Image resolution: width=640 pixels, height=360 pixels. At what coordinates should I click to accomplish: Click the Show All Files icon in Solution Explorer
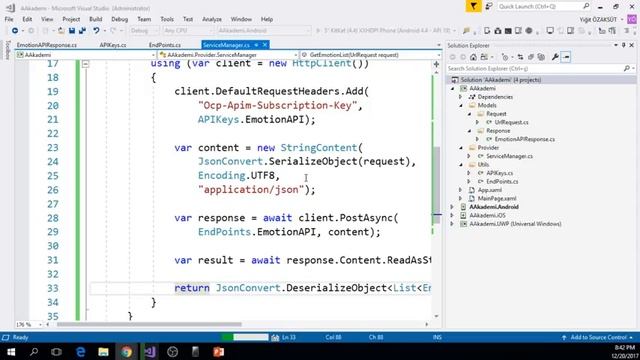pos(541,57)
